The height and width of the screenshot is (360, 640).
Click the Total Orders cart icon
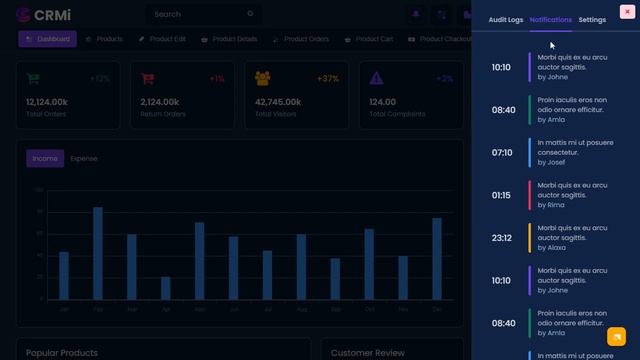tap(33, 78)
